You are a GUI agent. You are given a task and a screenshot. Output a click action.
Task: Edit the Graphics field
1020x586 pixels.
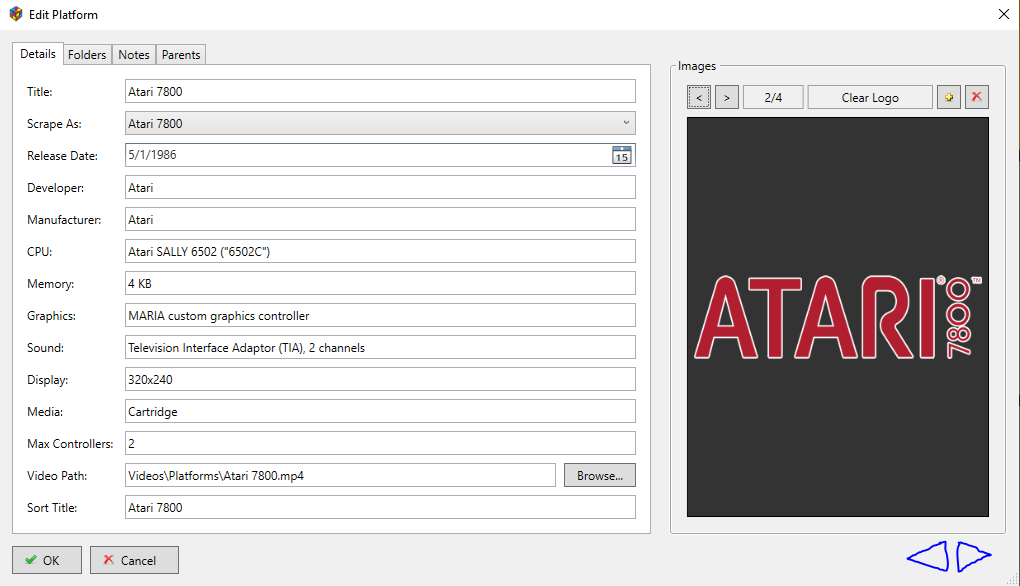(380, 315)
